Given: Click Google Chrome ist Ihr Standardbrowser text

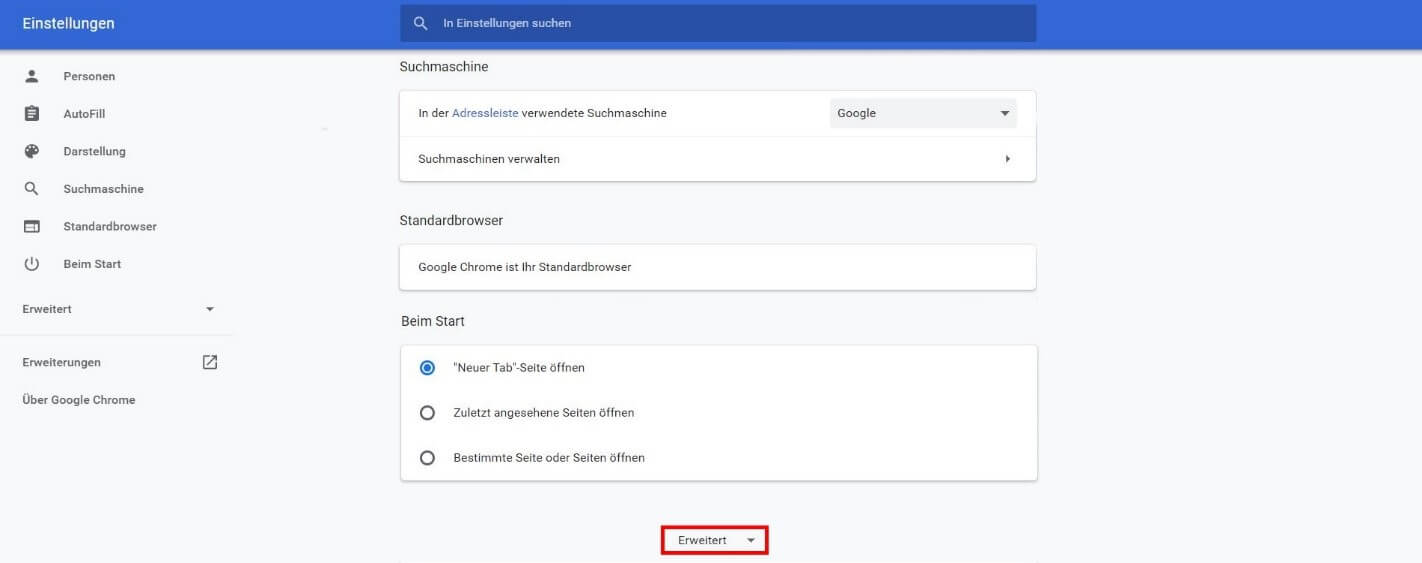Looking at the screenshot, I should 525,267.
